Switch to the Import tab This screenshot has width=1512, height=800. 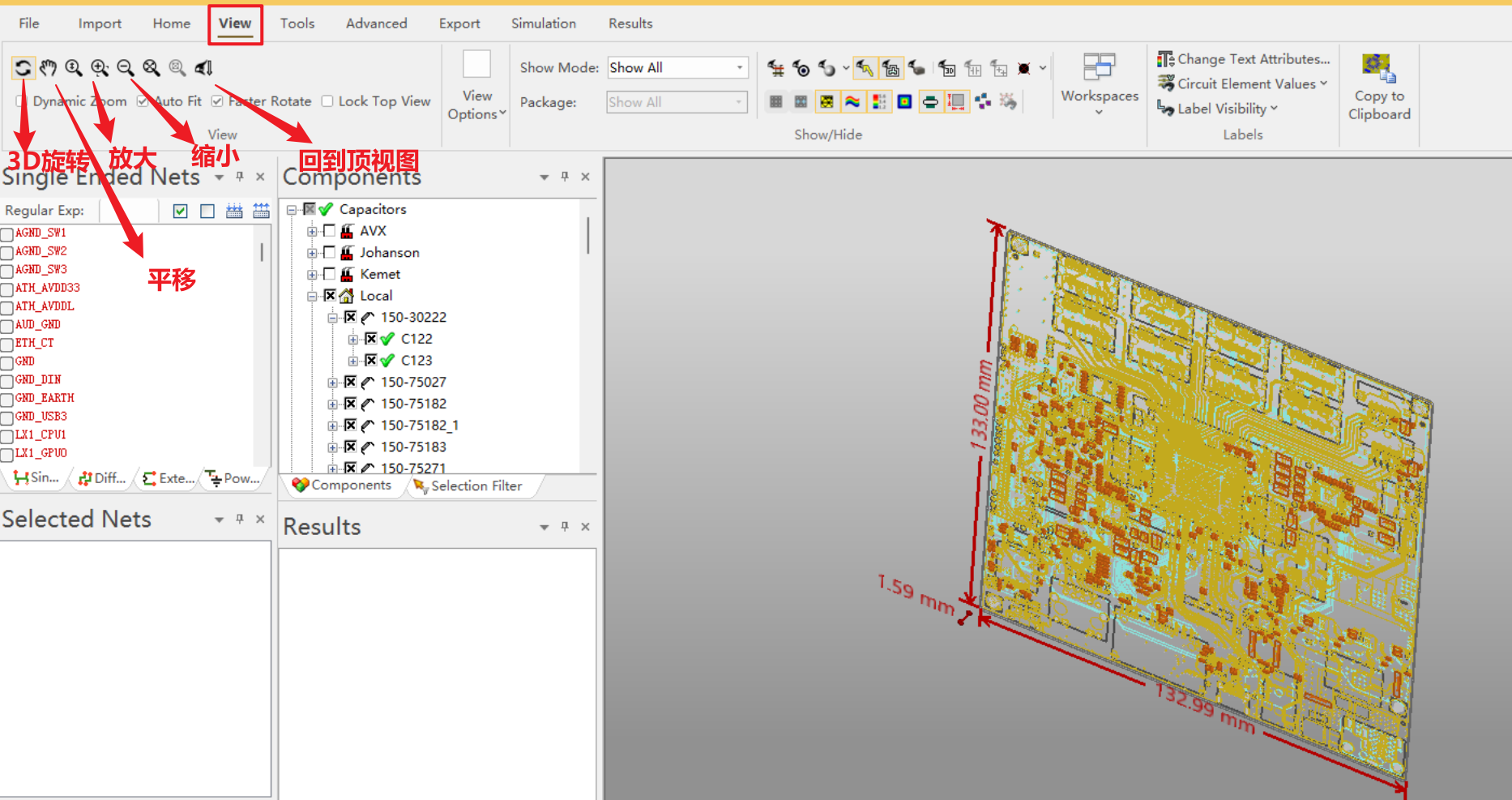click(100, 24)
